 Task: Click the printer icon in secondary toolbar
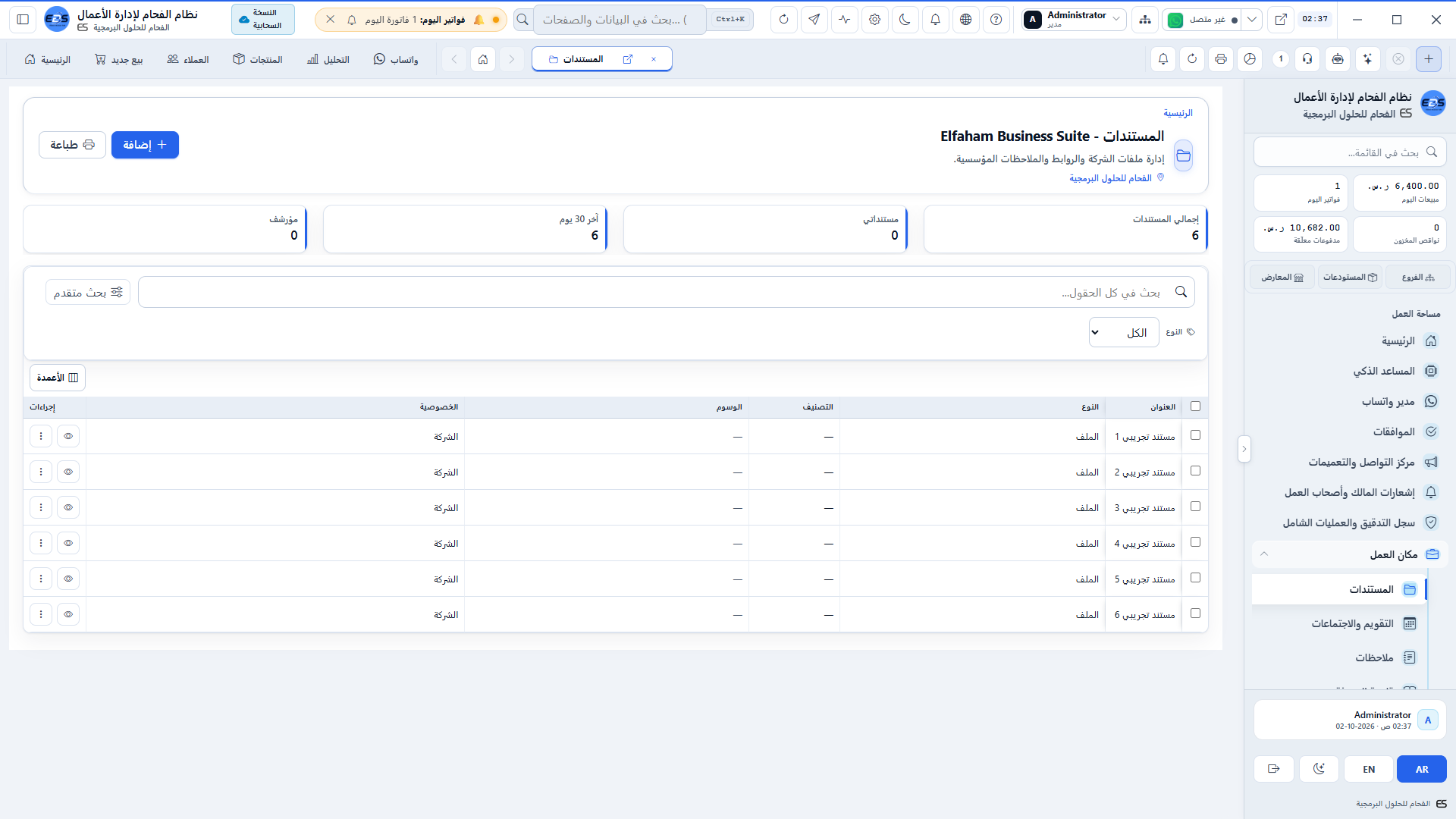(1221, 59)
